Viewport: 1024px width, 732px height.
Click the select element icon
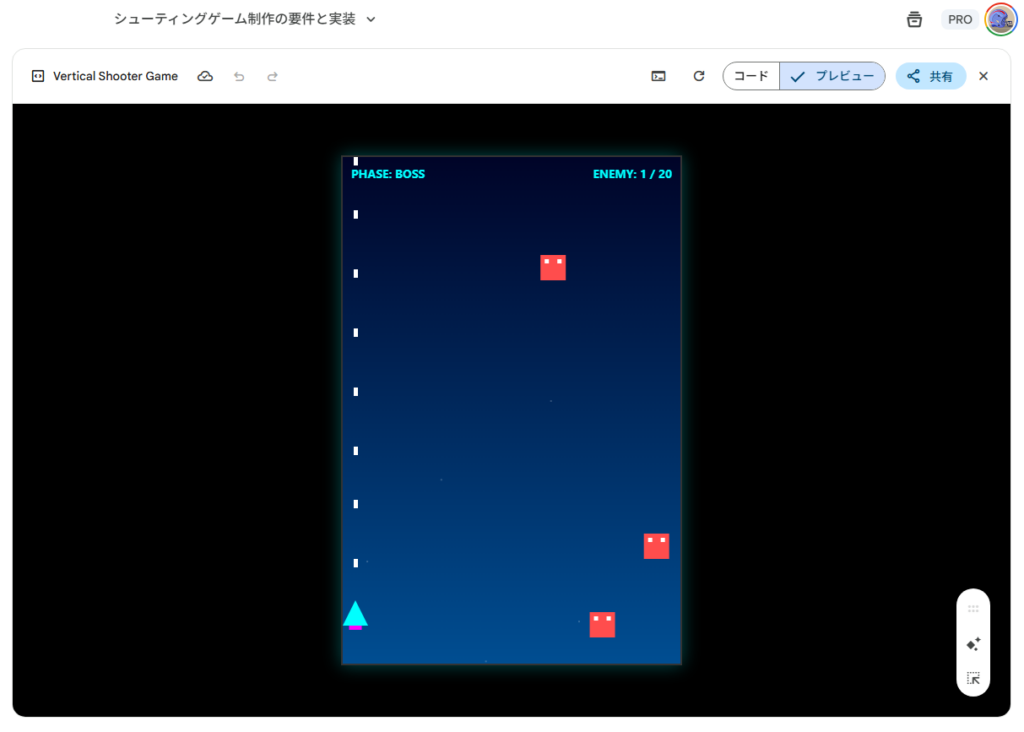pyautogui.click(x=973, y=678)
